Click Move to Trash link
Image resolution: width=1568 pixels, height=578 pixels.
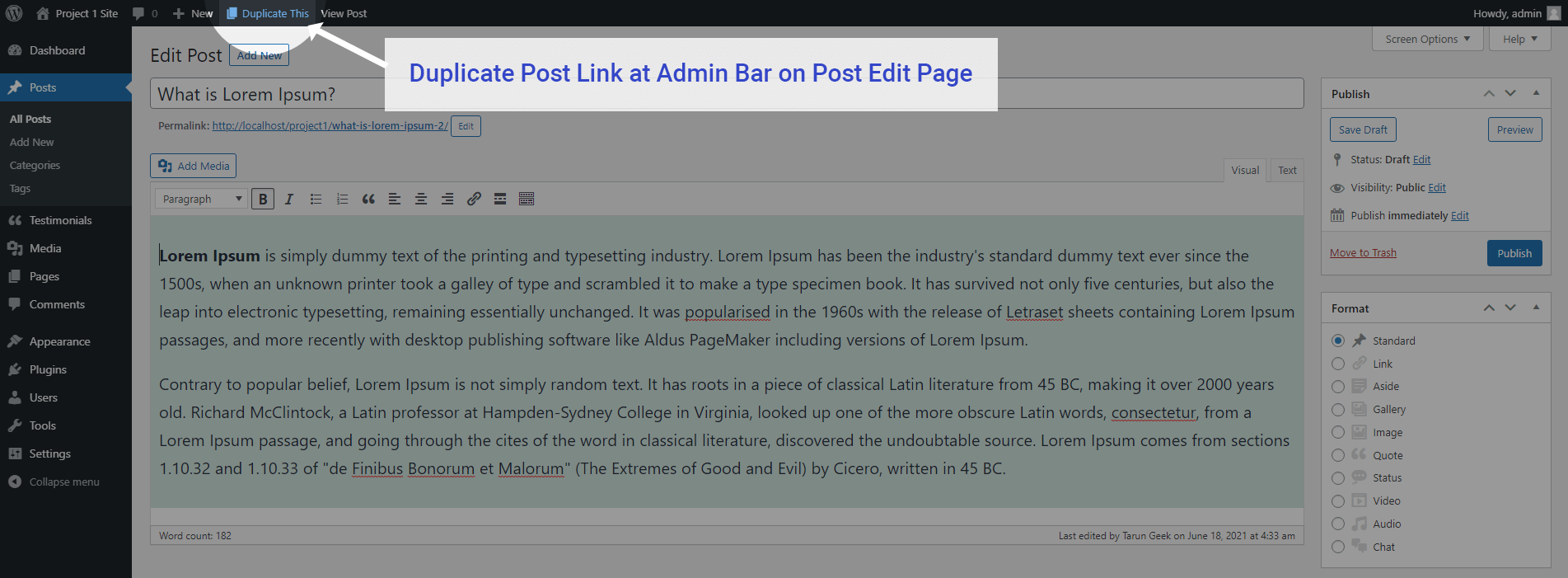coord(1363,253)
